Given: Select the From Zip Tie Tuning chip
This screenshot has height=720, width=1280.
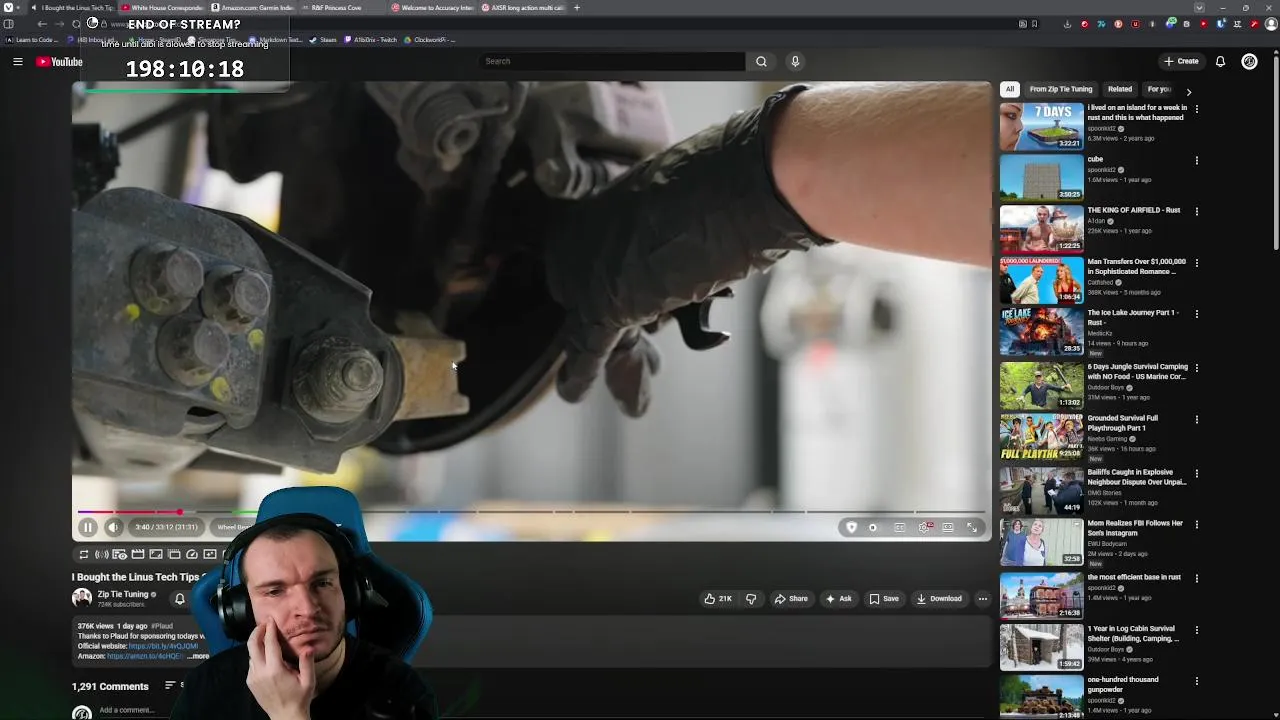Looking at the screenshot, I should click(1061, 89).
